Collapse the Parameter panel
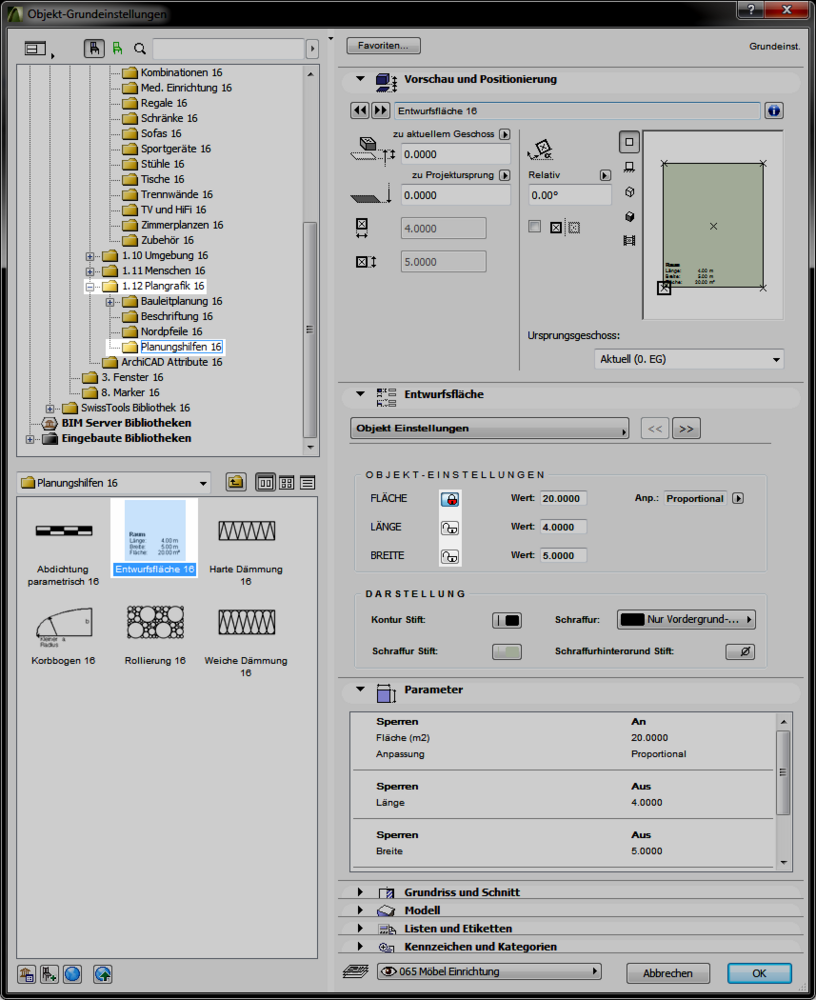 (360, 689)
